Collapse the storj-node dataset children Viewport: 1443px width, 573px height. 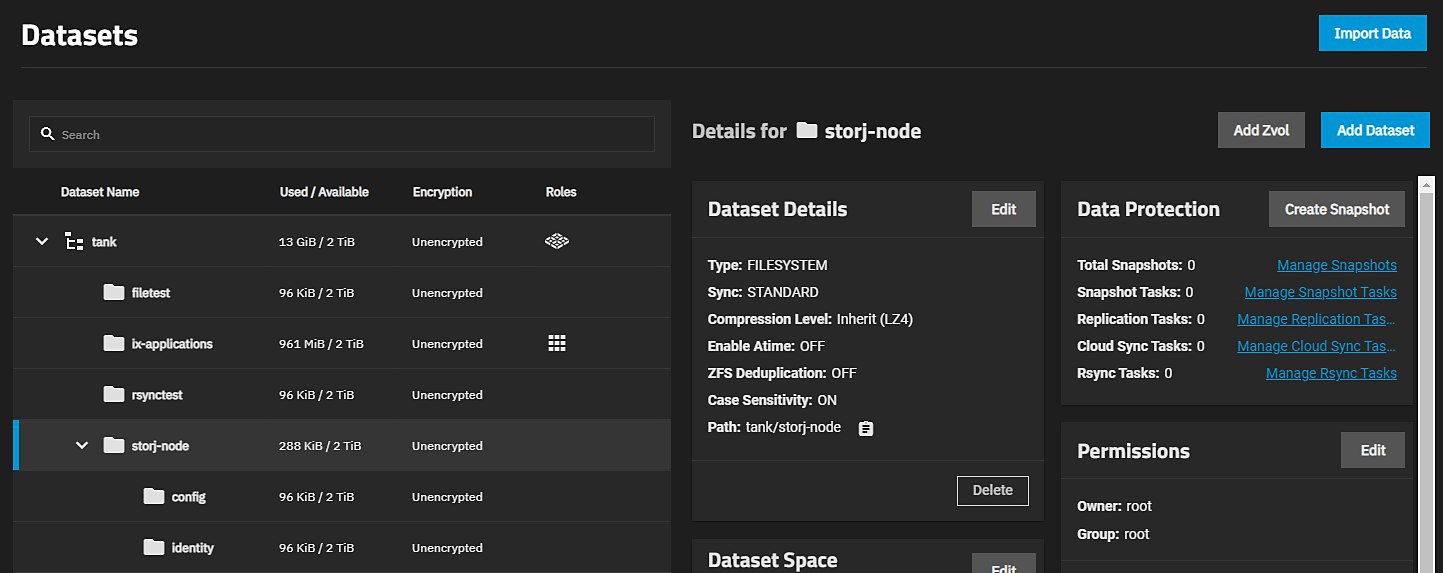(x=82, y=445)
